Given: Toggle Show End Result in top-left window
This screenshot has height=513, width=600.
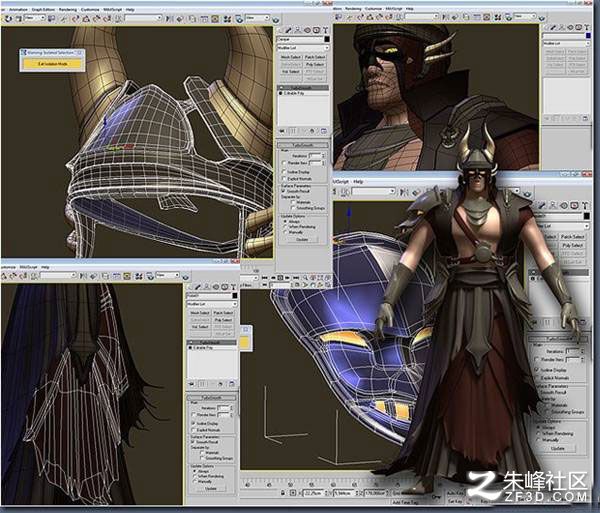Looking at the screenshot, I should point(293,131).
